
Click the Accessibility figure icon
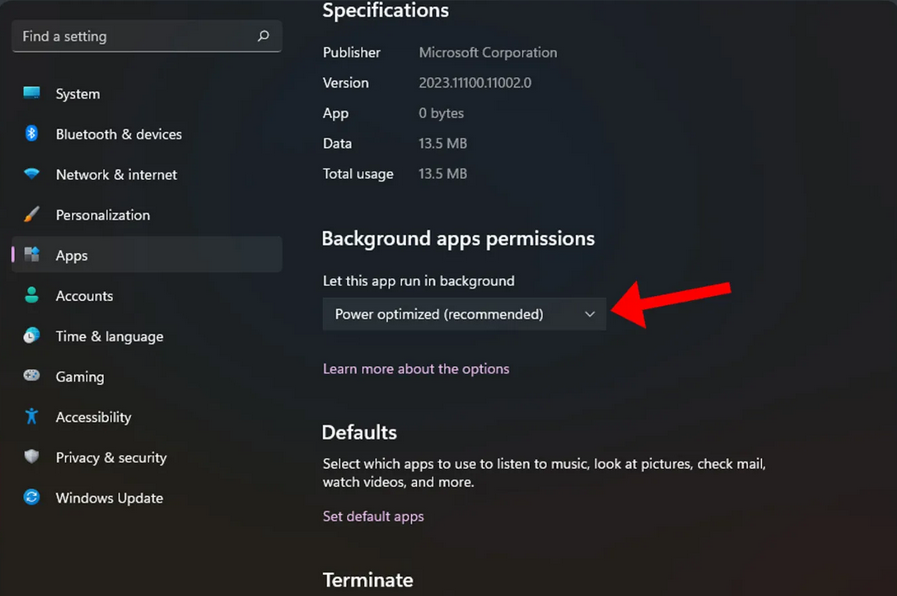click(x=32, y=417)
